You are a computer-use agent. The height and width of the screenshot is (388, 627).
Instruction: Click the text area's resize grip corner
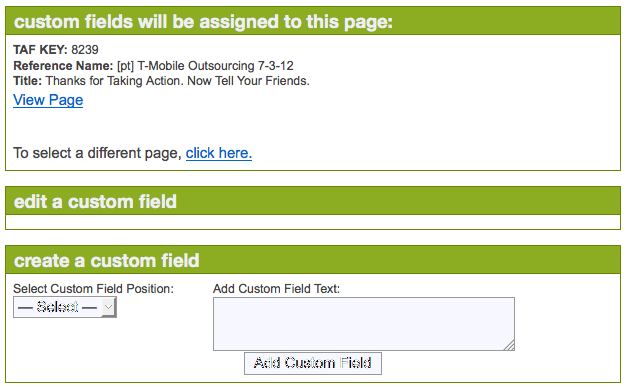click(x=509, y=346)
